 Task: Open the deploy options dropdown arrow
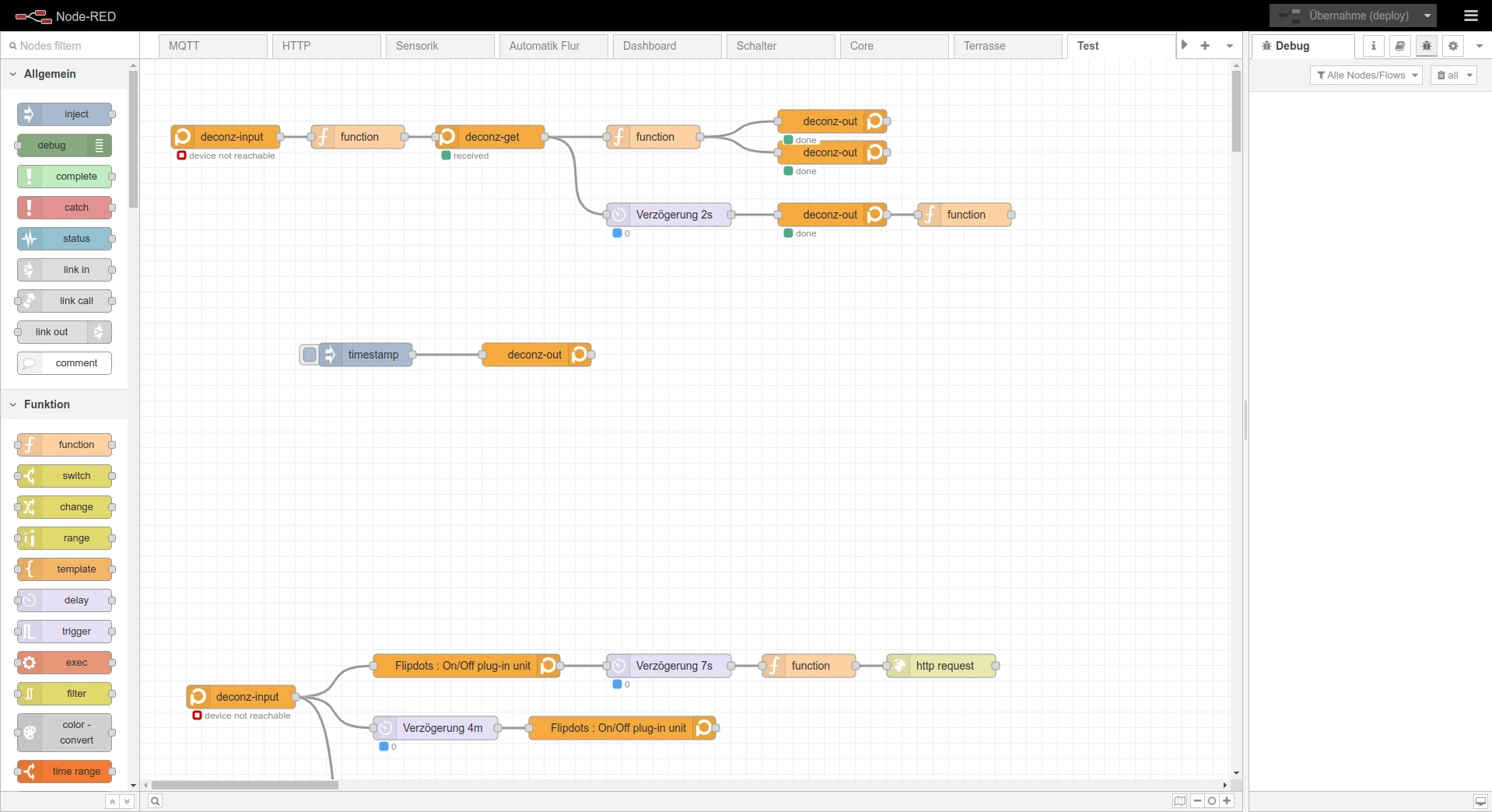pyautogui.click(x=1427, y=16)
